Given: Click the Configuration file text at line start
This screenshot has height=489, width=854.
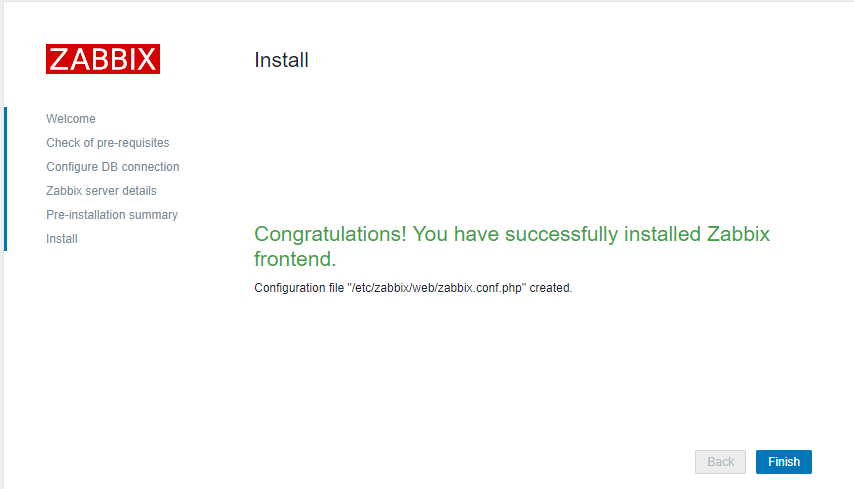Looking at the screenshot, I should (299, 288).
